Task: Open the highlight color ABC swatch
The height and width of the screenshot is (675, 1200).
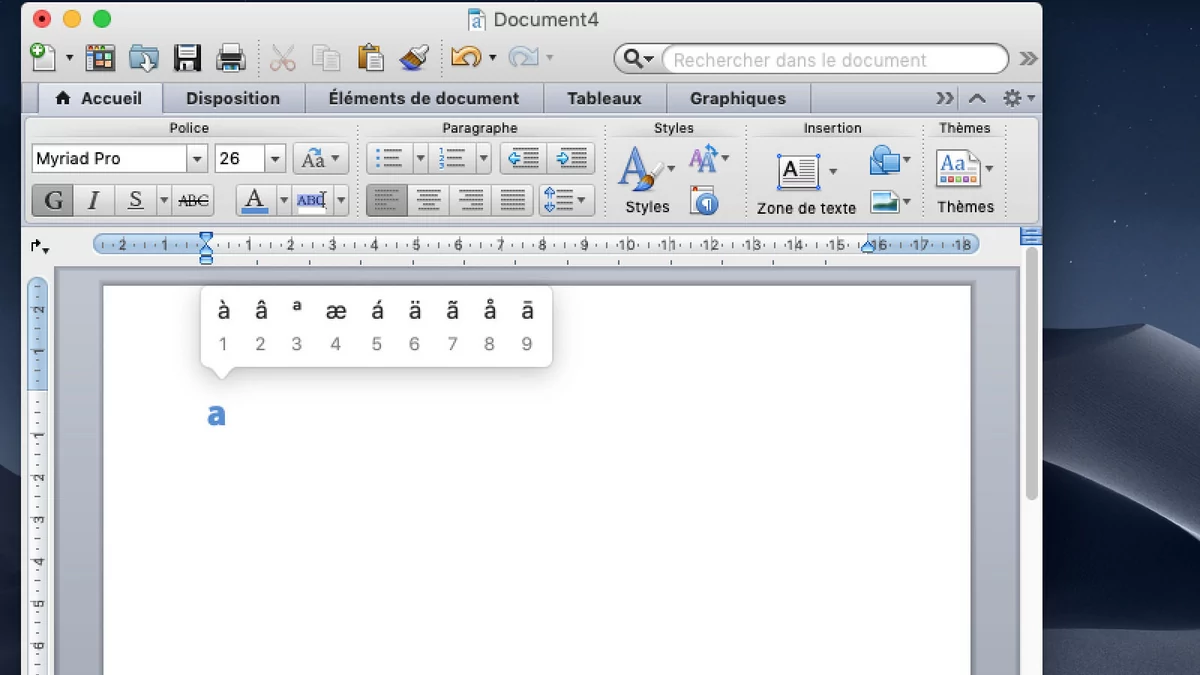Action: point(312,200)
